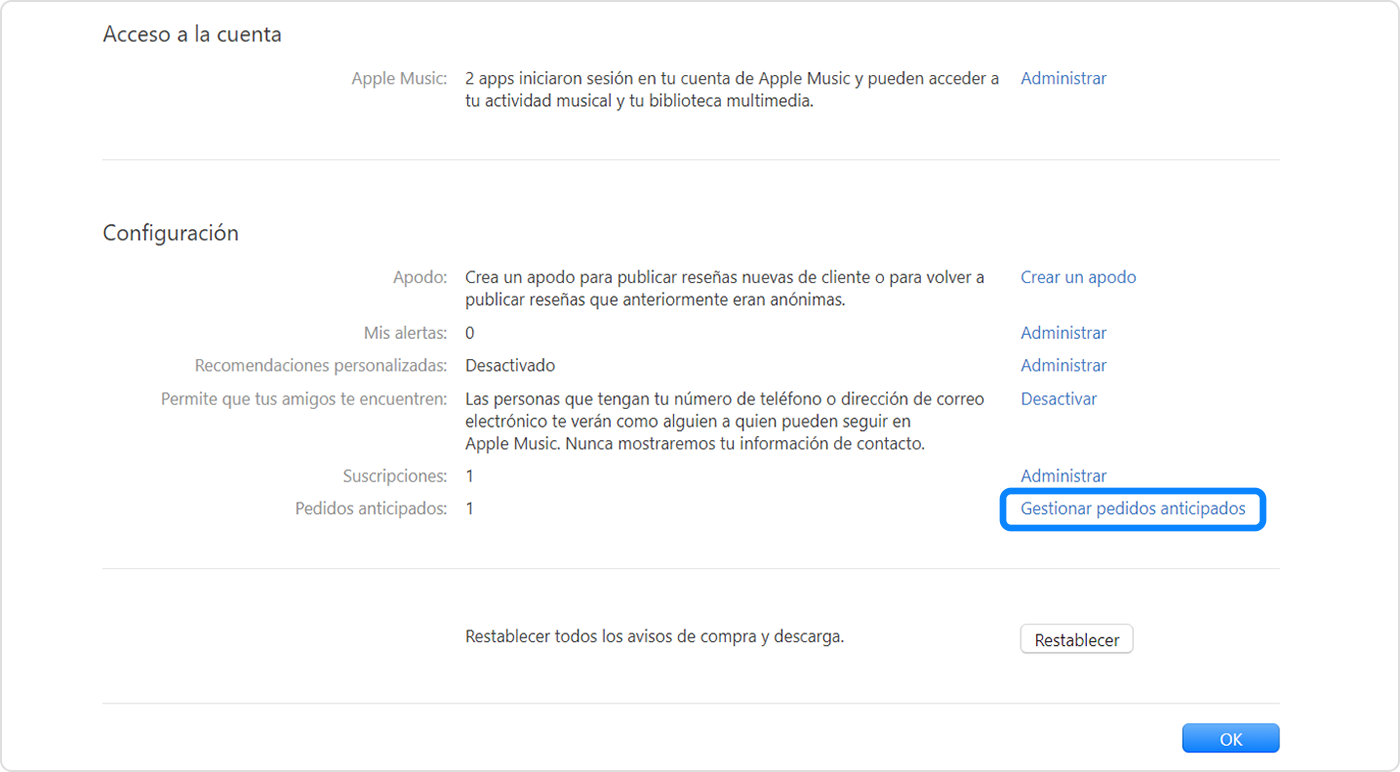Select the Desactivado status text
Viewport: 1400px width, 772px height.
[x=510, y=365]
